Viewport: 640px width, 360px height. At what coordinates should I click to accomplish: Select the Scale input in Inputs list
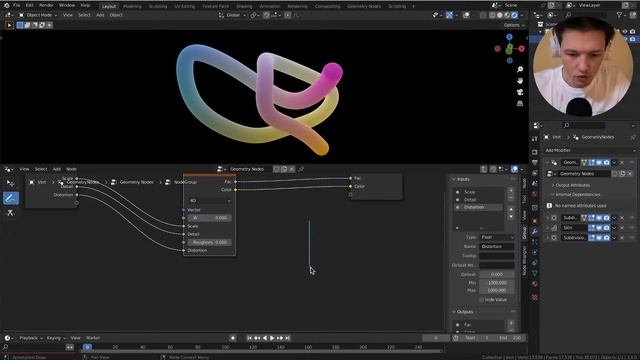point(478,192)
